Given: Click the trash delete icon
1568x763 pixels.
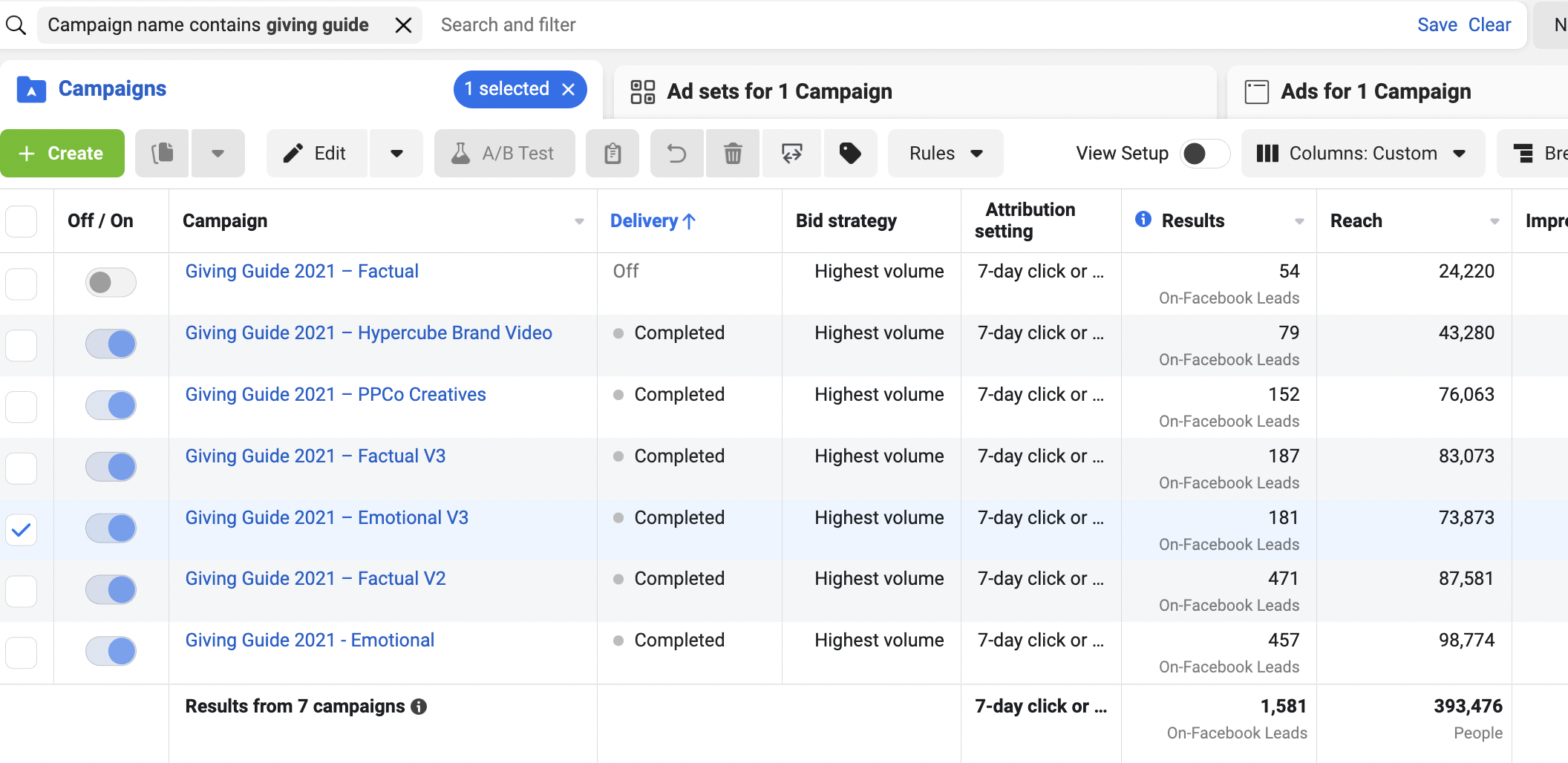Looking at the screenshot, I should tap(733, 154).
